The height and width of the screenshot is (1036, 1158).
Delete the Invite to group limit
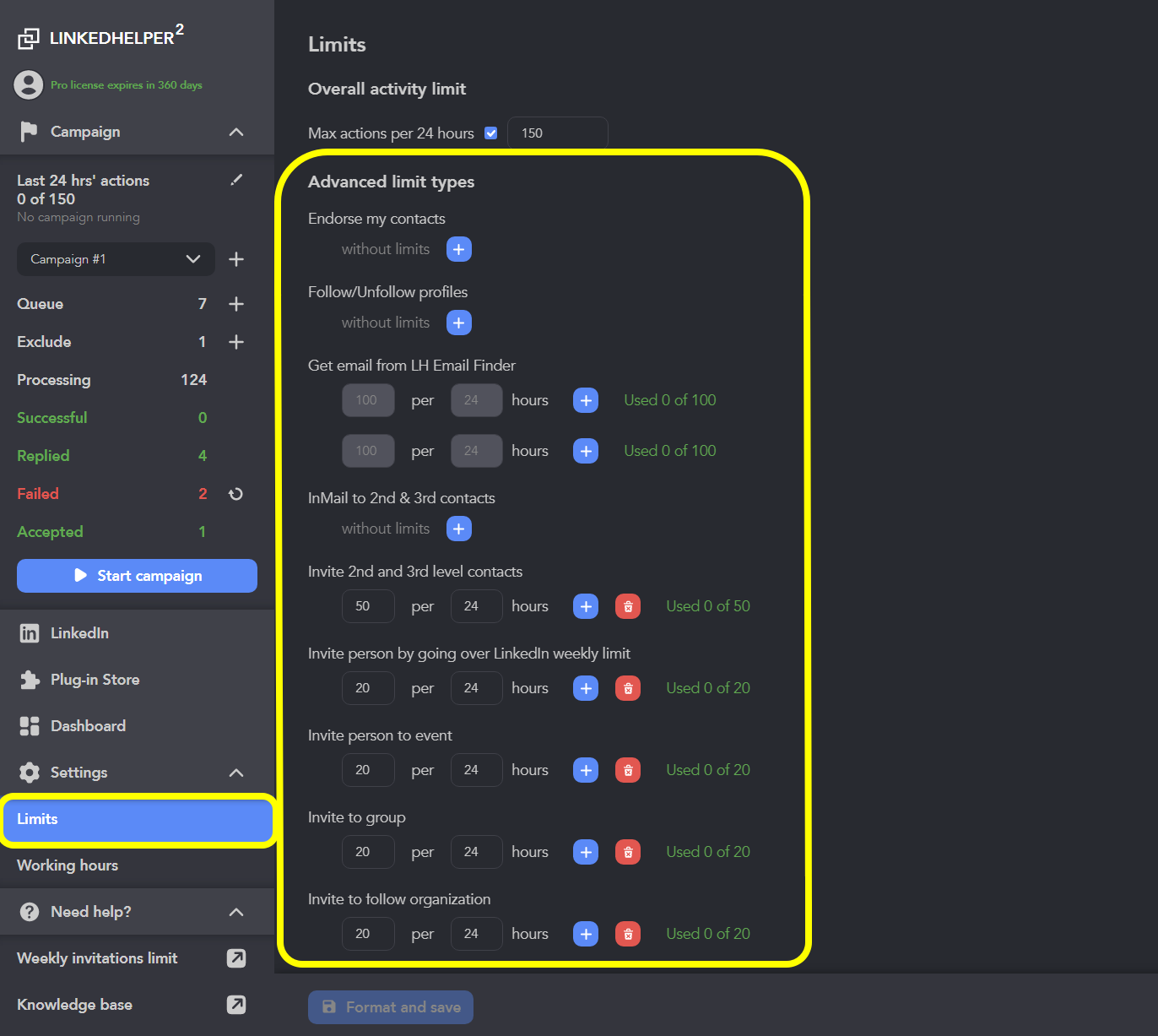(628, 851)
